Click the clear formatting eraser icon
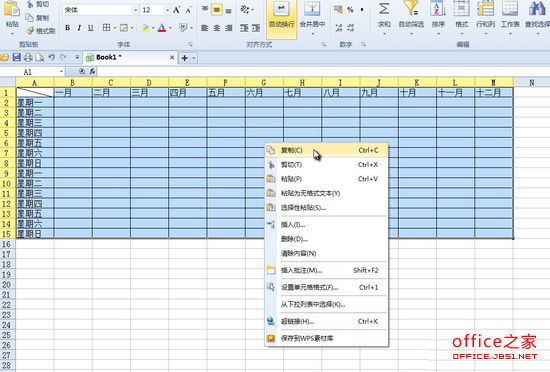This screenshot has height=372, width=550. 182,27
